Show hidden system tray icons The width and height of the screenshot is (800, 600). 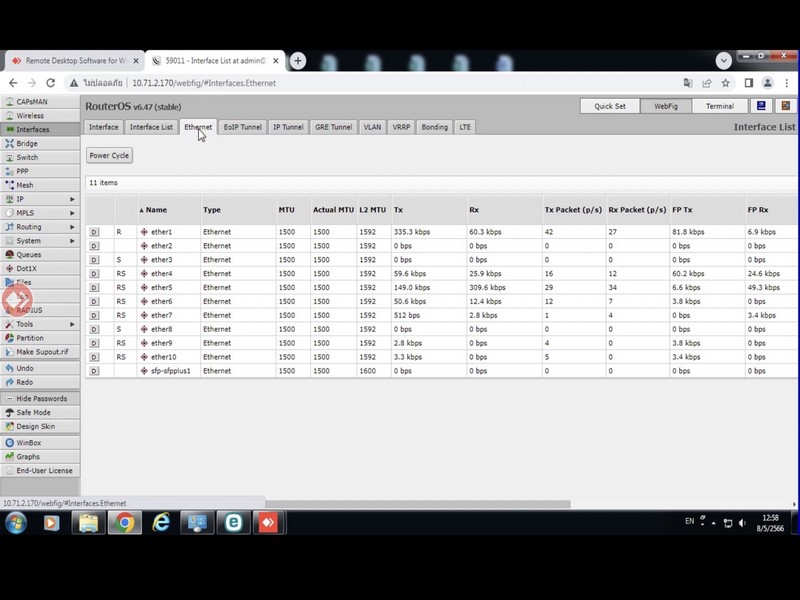pyautogui.click(x=713, y=523)
